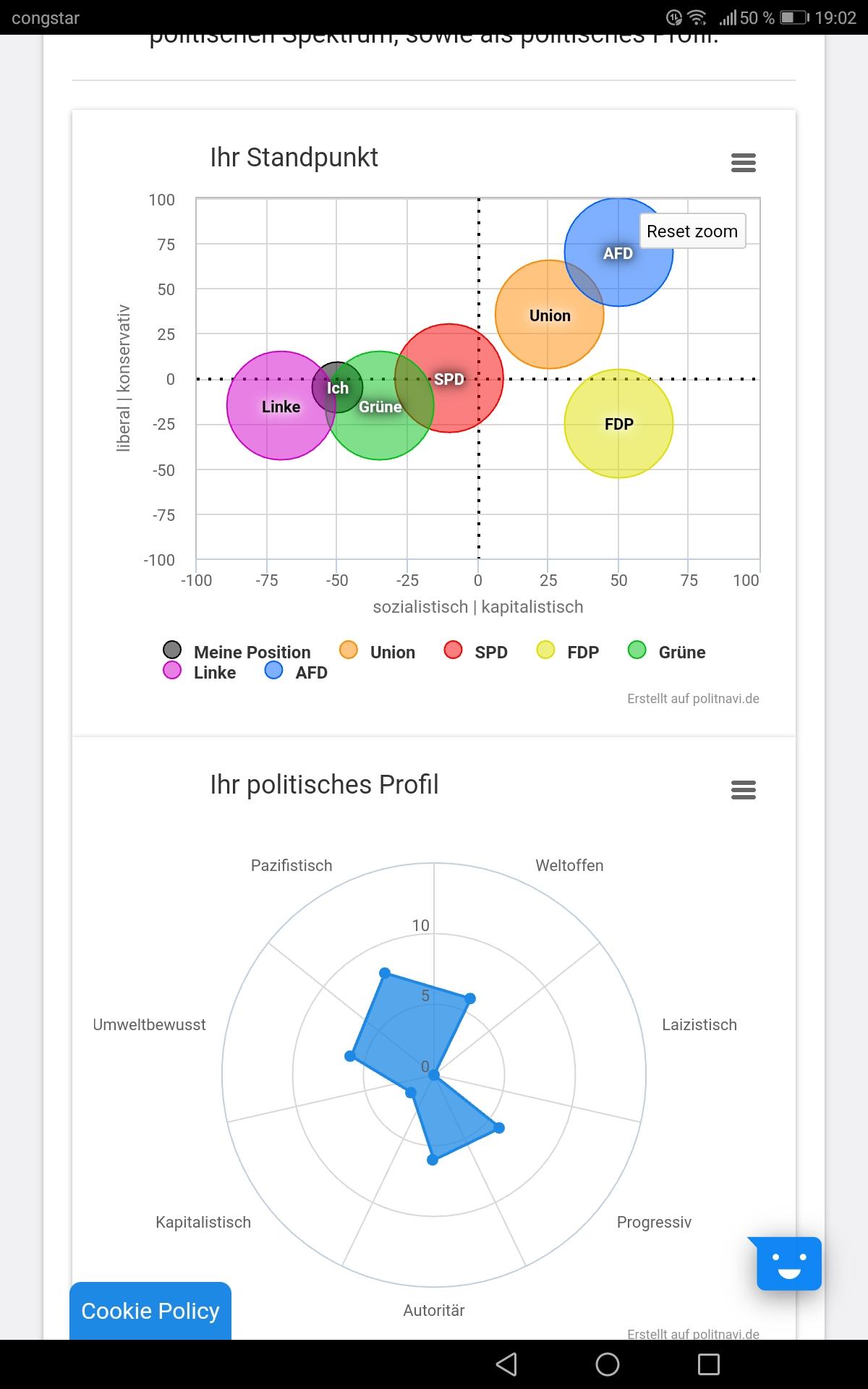Screen dimensions: 868x1389
Task: Open the Erstellt auf politnavi.de credit link
Action: [x=693, y=699]
